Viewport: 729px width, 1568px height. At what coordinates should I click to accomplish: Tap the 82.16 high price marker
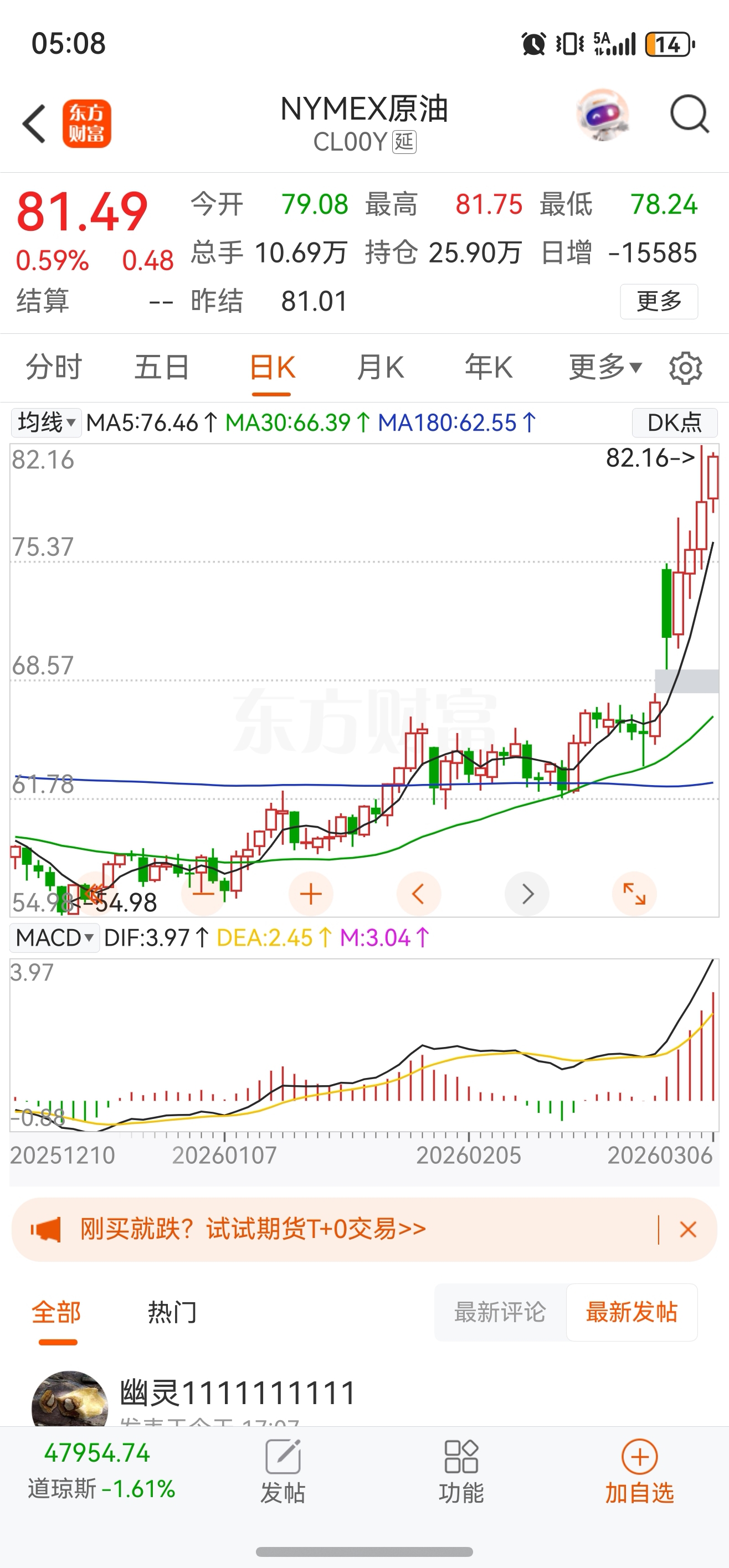(650, 458)
